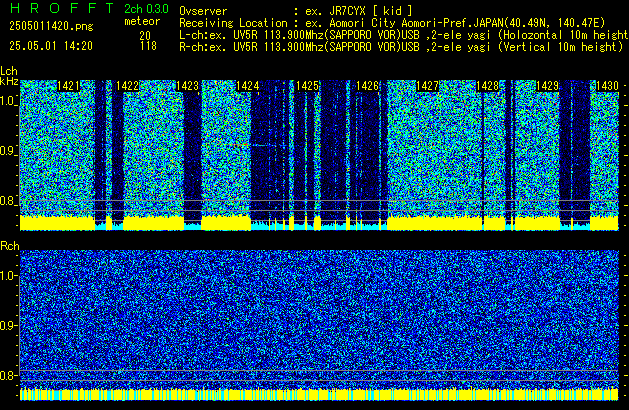Click the Ovserver line with JR7CYX
The image size is (629, 410).
coord(296,11)
